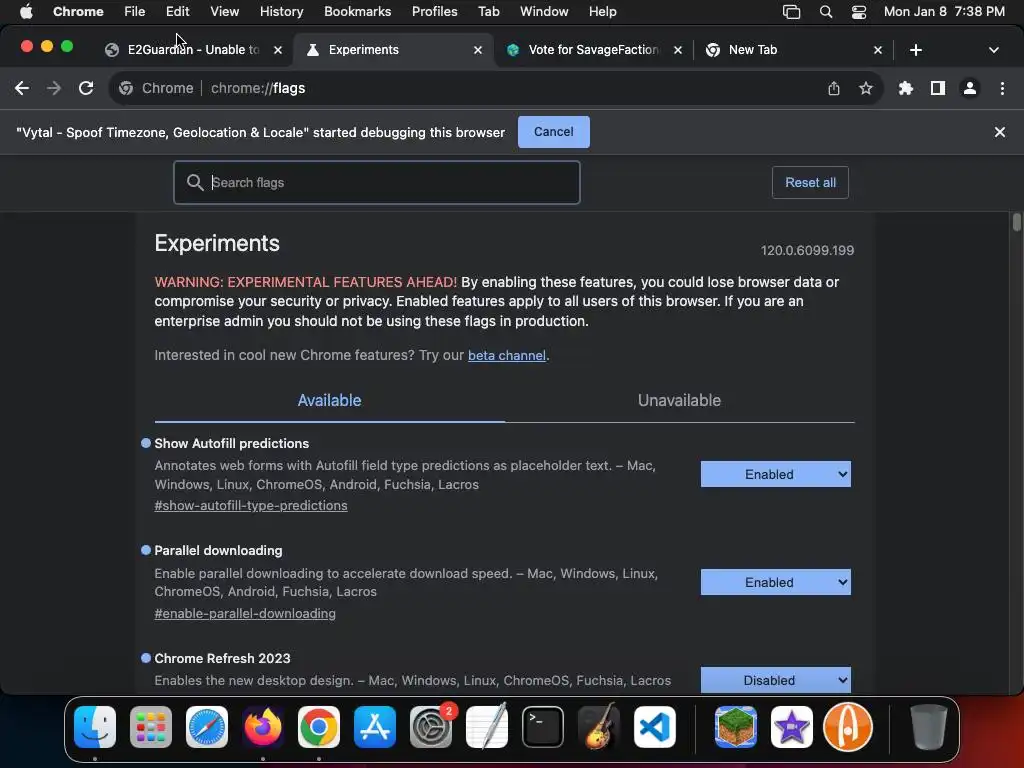Screen dimensions: 1024x768
Task: Launch GarageBand from the Dock
Action: click(599, 726)
